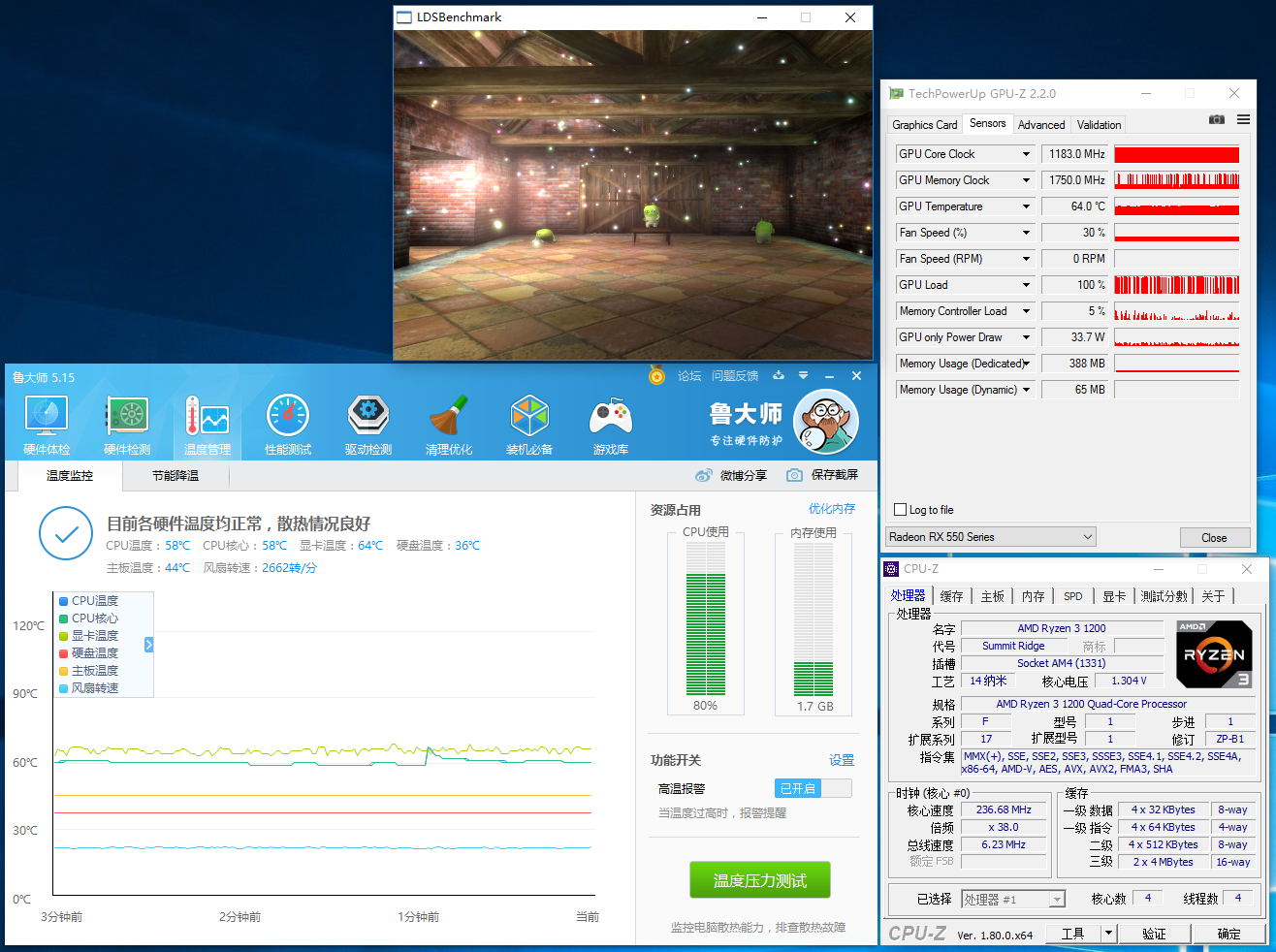Click 问题反馈 feedback link
1276x952 pixels.
735,376
